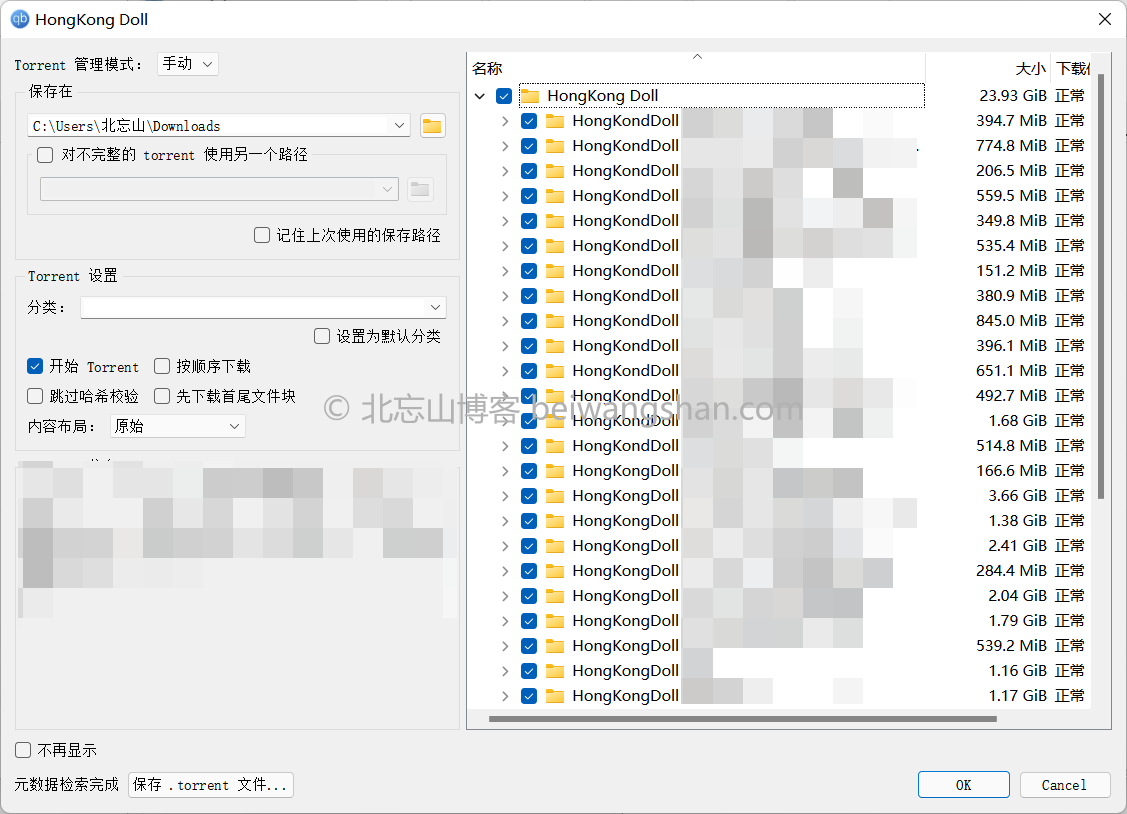
Task: Uncheck the 1.79 GiB folder checkbox
Action: 529,621
